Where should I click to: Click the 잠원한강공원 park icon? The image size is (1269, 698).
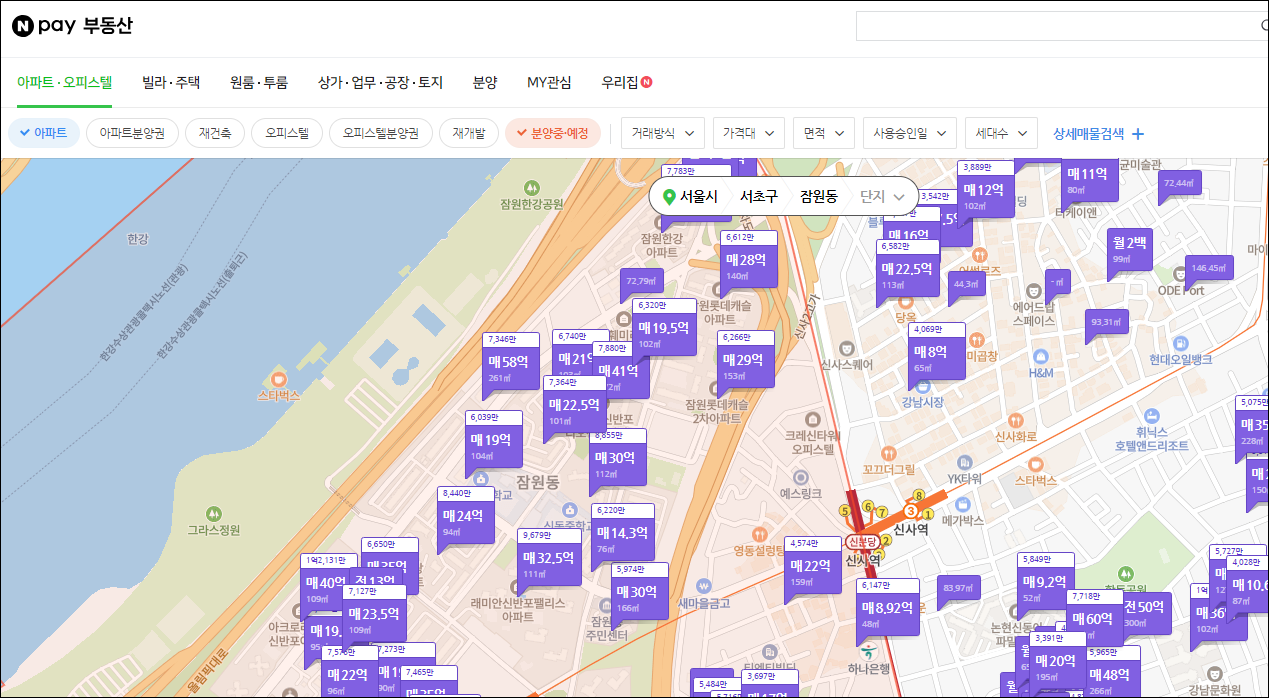coord(532,187)
